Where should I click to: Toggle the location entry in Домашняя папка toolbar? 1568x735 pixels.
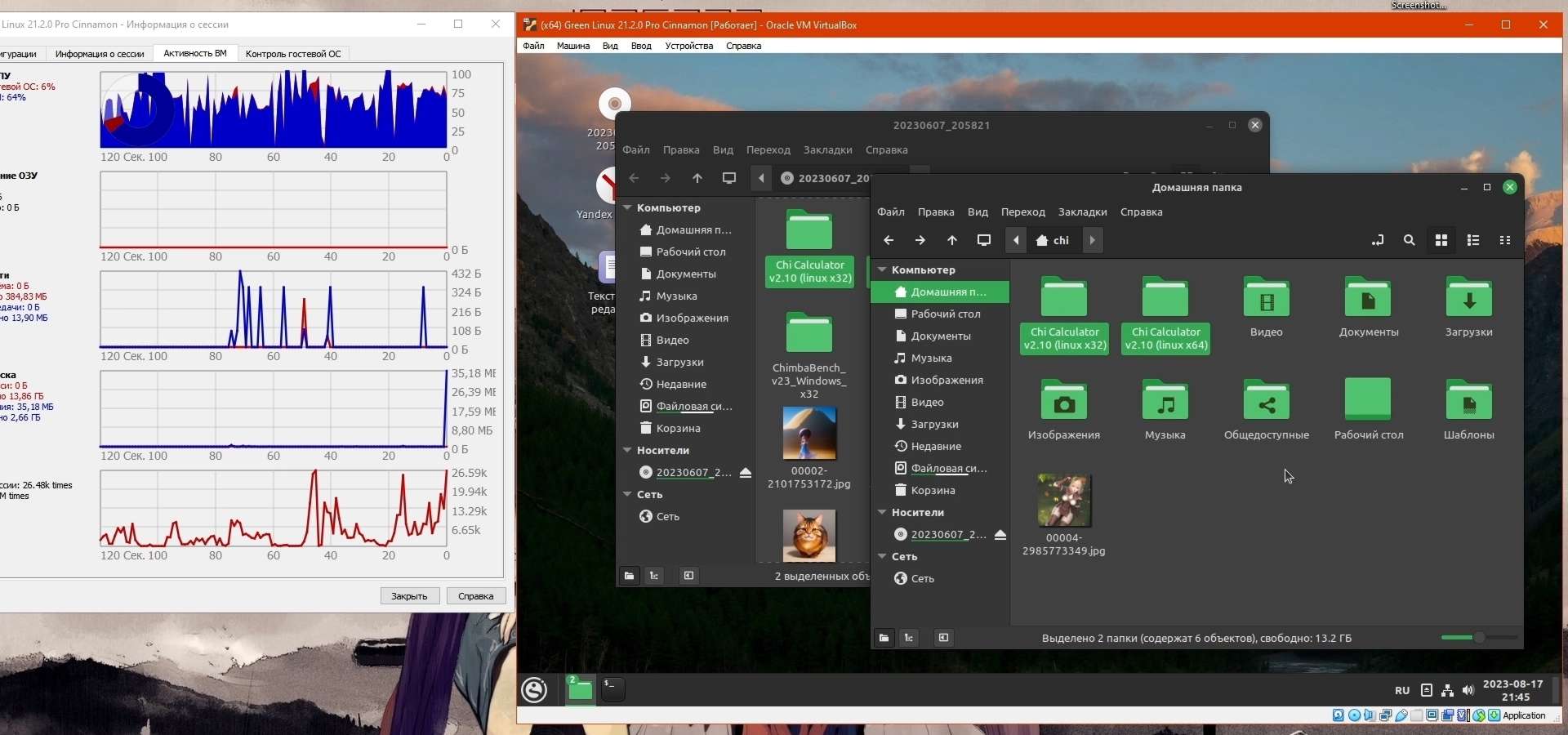[1378, 240]
